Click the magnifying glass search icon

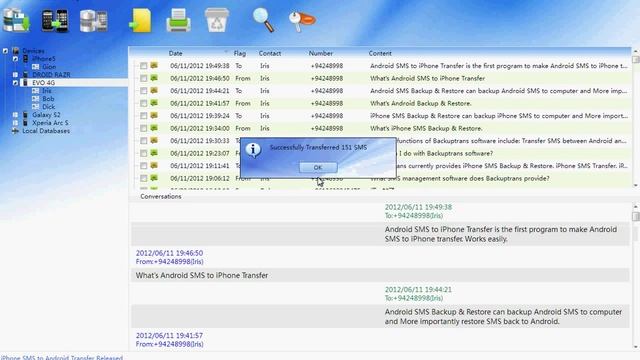(x=263, y=20)
